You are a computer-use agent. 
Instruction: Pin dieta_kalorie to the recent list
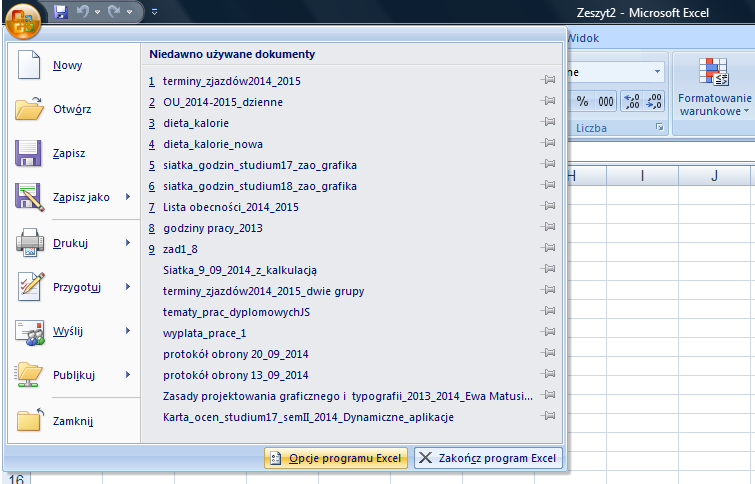coord(548,122)
